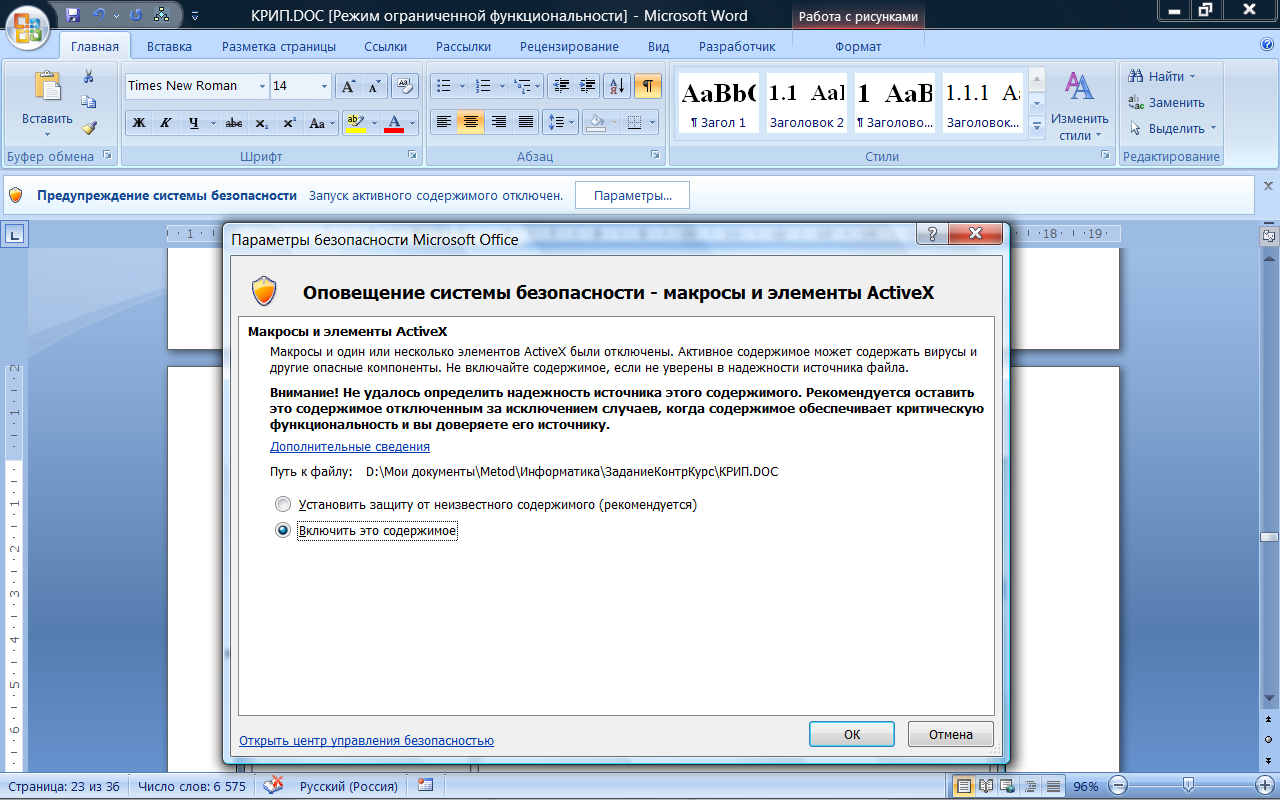Click dialog help question mark button

[x=932, y=234]
